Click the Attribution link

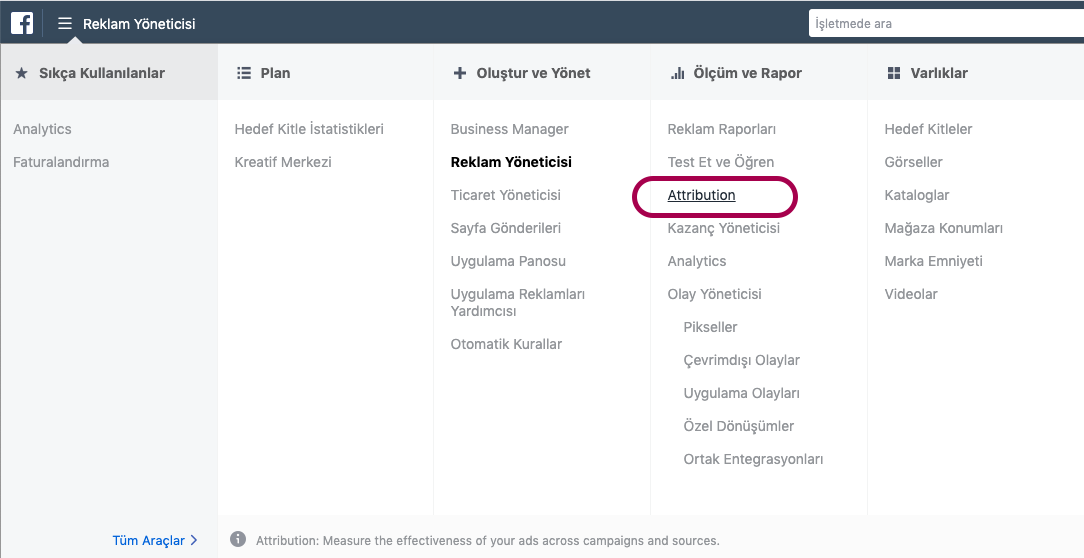(x=701, y=195)
